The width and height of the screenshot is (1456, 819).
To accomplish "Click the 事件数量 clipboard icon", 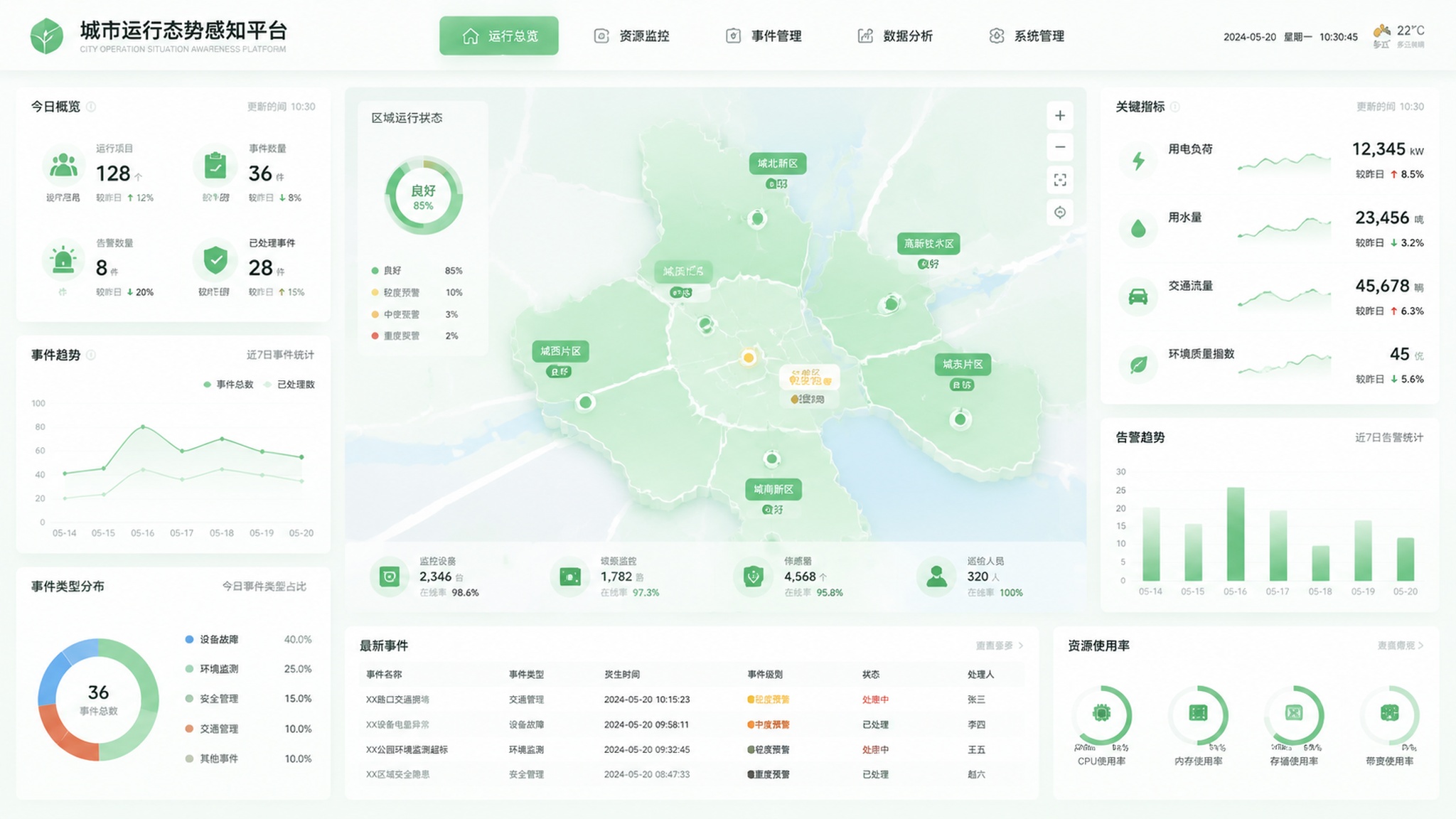I will tap(215, 166).
